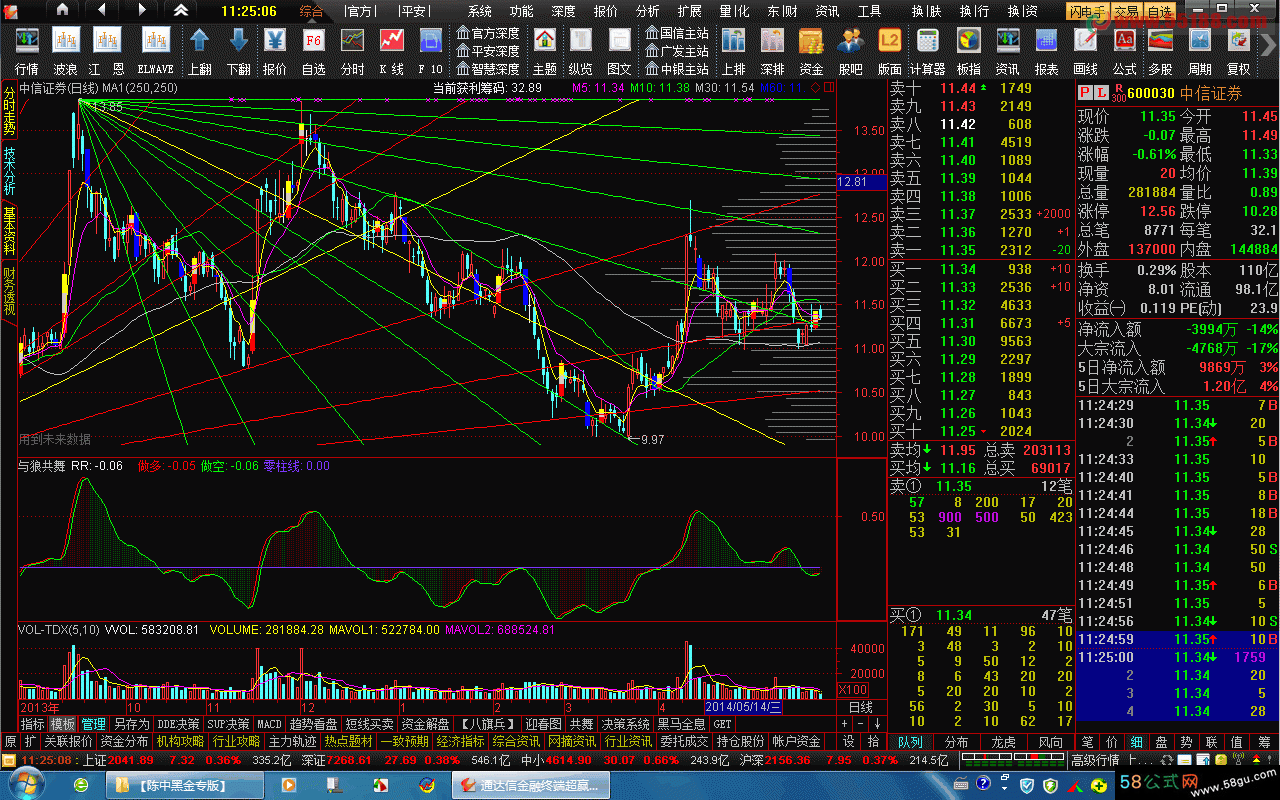
Task: Connect to 国信主站 server link
Action: (x=677, y=33)
